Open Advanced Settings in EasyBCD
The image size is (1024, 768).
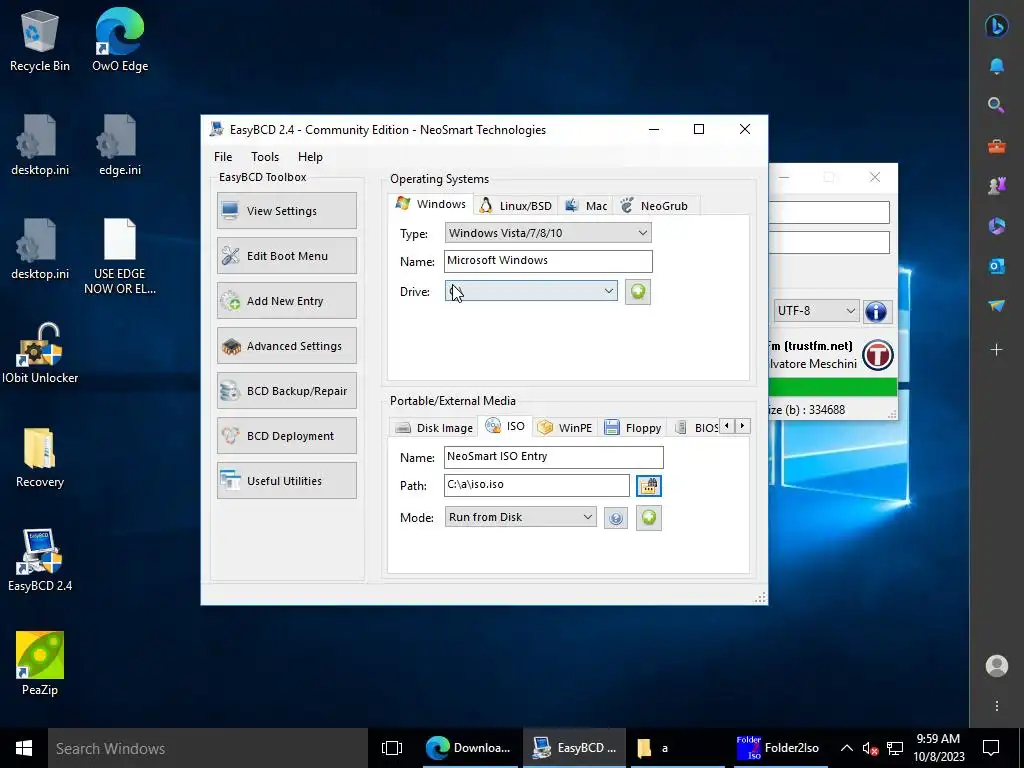(x=287, y=345)
